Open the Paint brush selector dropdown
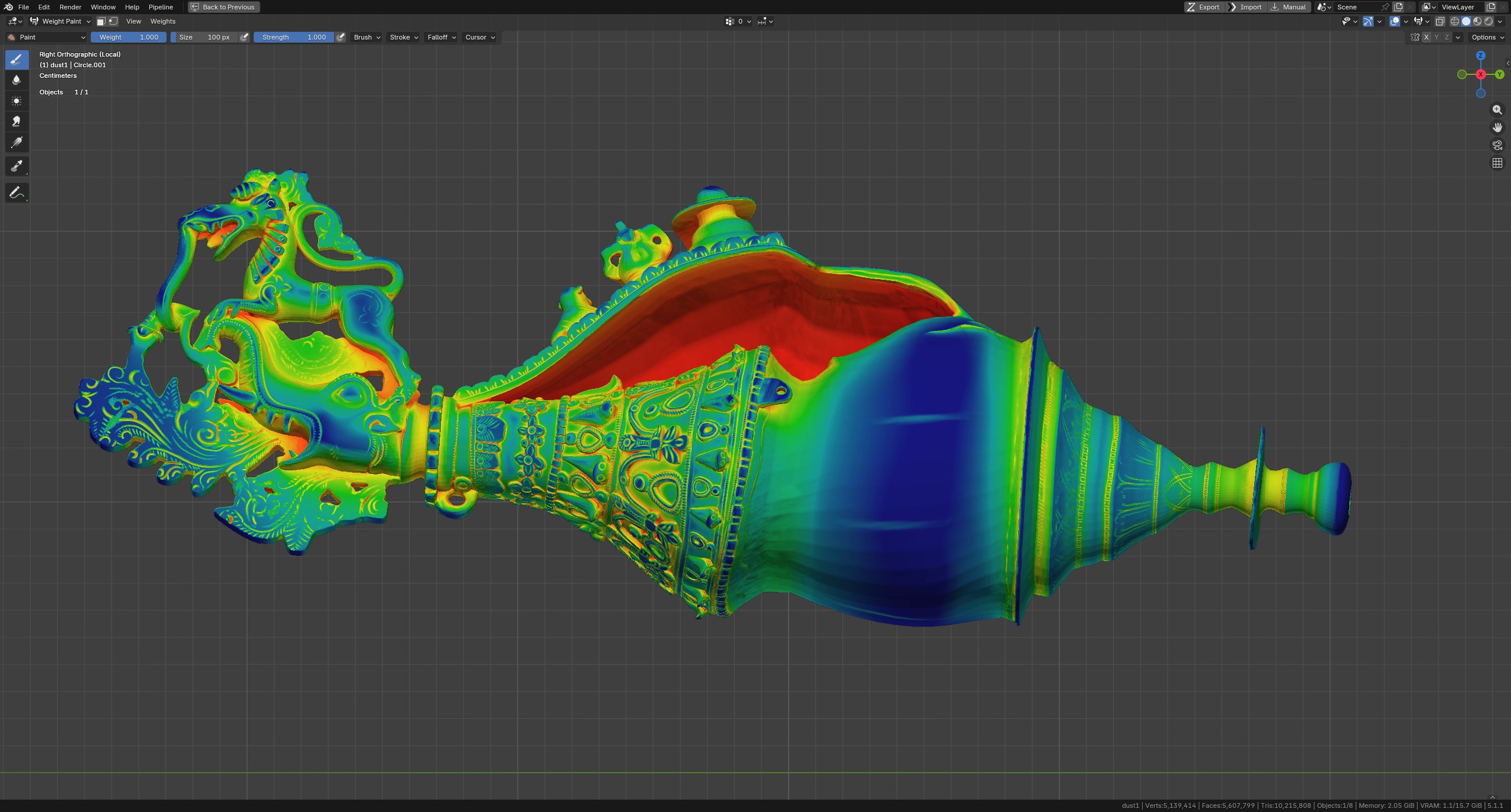 tap(46, 37)
